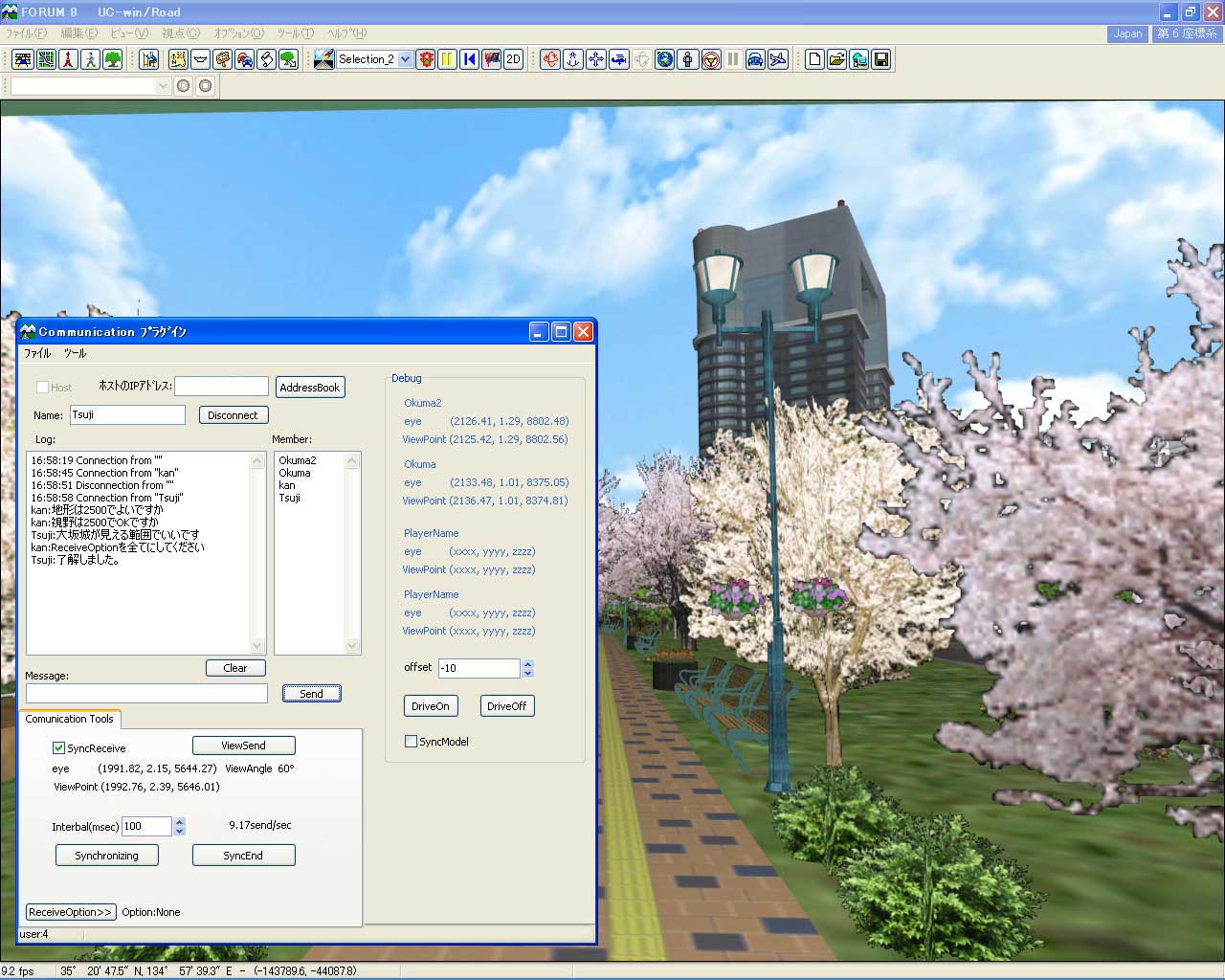Expand the empty combo box in second toolbar
This screenshot has height=980, width=1225.
point(162,86)
